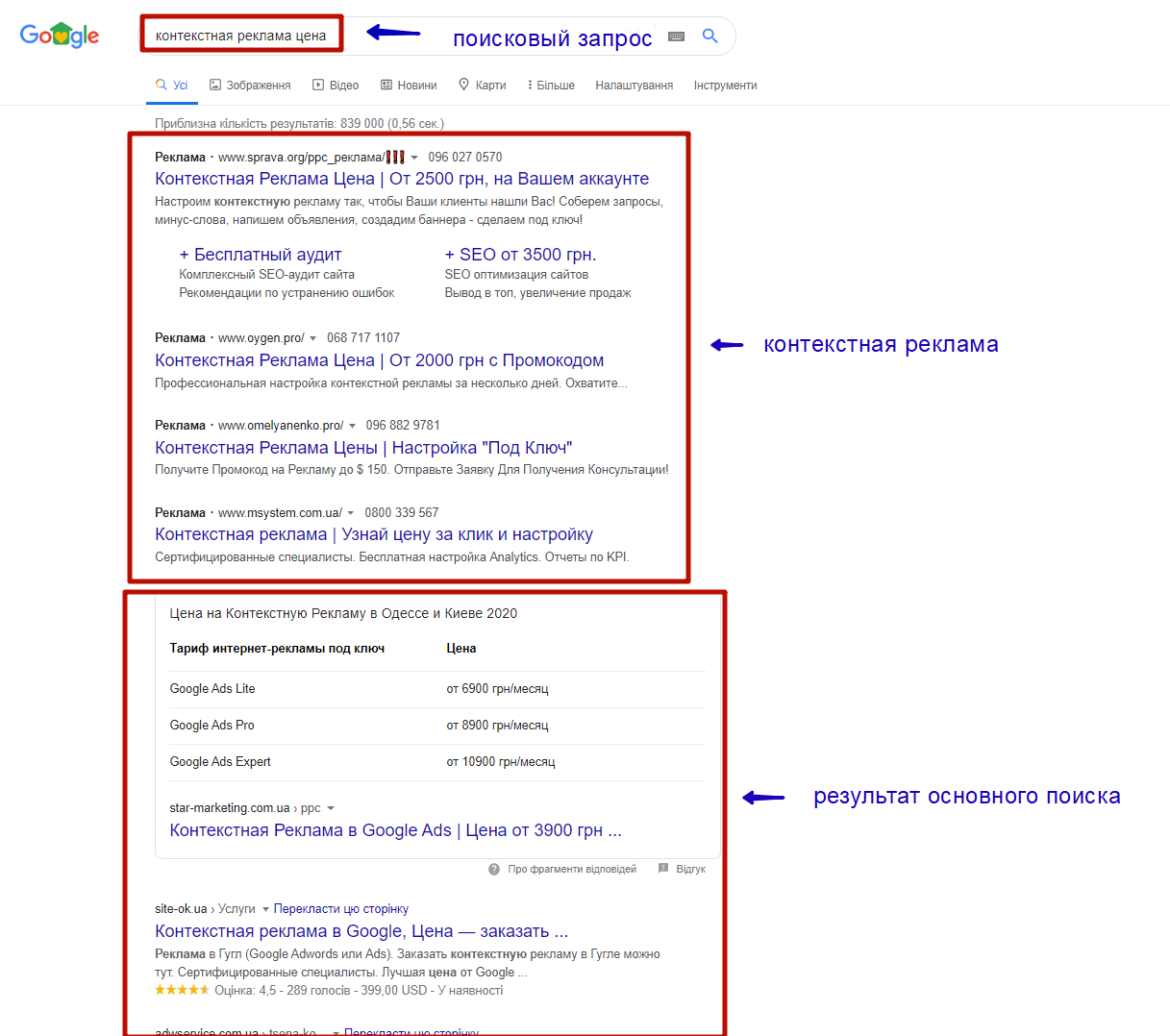
Task: Open result 'Контекстная реклама в Google, Цена — заказать'
Action: click(x=361, y=931)
